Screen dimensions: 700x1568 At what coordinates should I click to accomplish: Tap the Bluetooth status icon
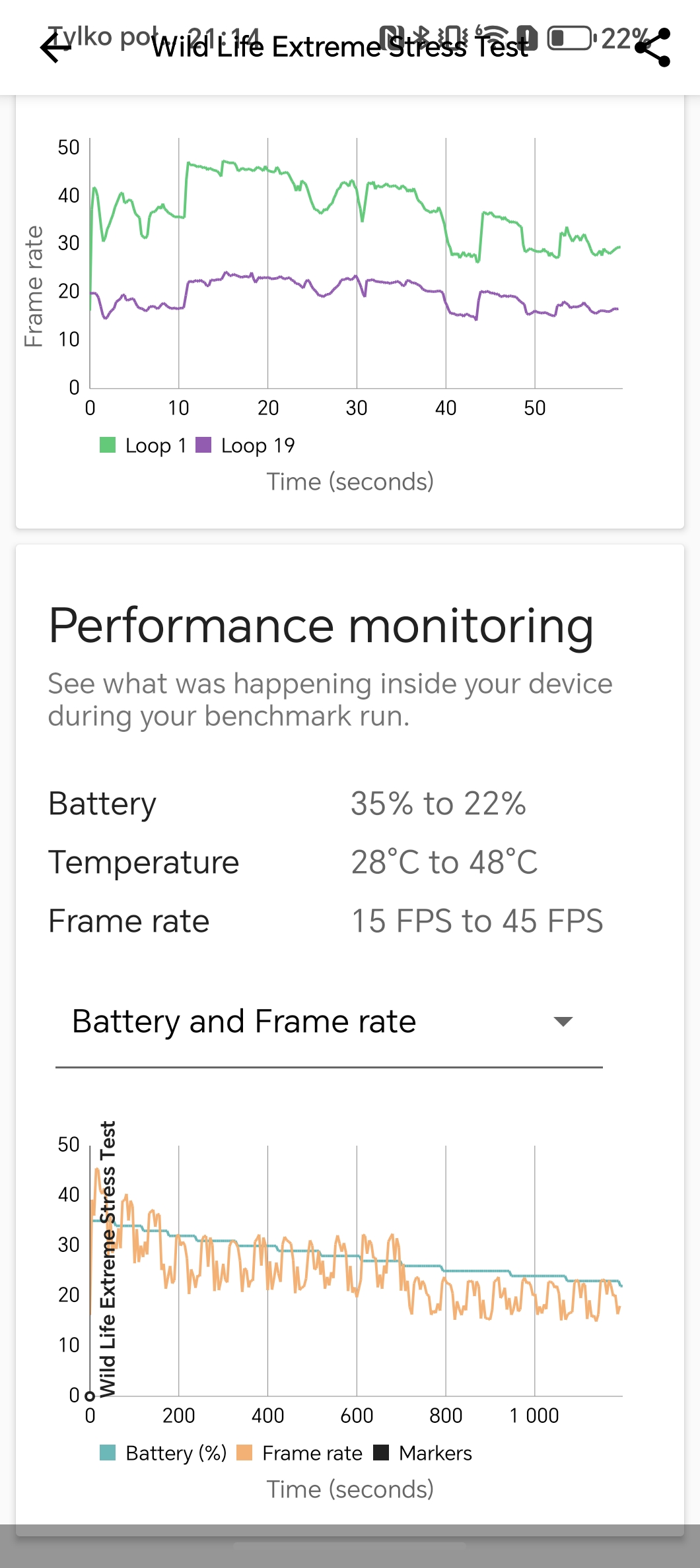[x=420, y=38]
